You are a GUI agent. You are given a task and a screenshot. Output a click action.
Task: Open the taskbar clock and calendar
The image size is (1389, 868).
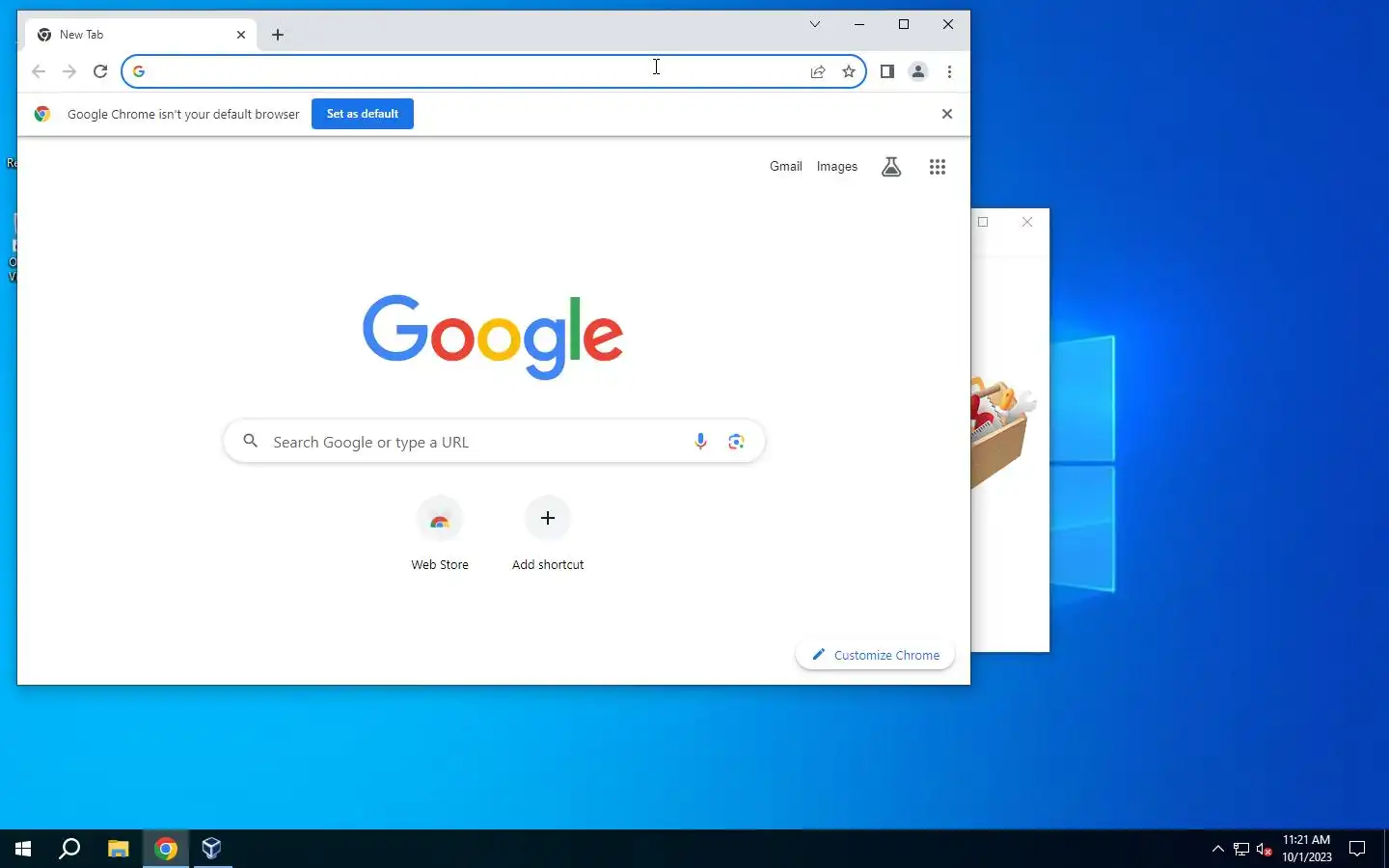pyautogui.click(x=1307, y=849)
